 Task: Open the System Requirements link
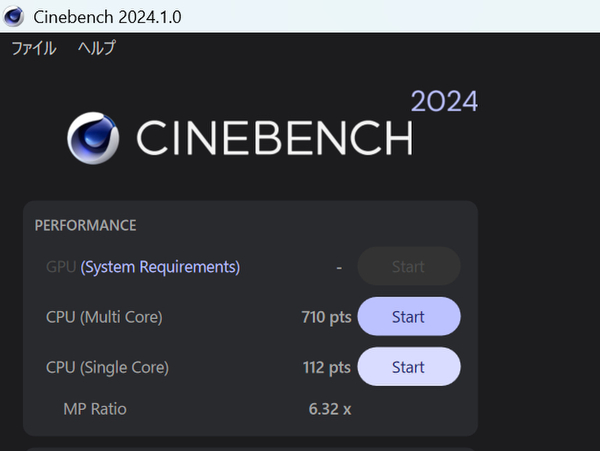click(x=160, y=267)
